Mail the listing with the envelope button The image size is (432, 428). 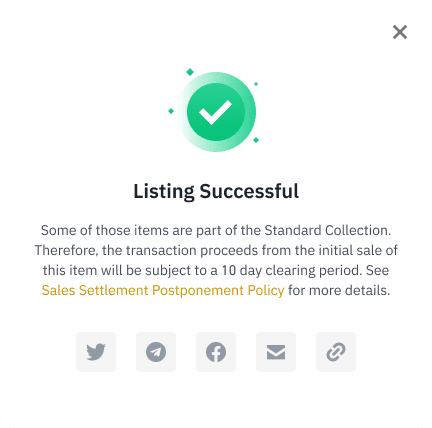click(x=276, y=352)
